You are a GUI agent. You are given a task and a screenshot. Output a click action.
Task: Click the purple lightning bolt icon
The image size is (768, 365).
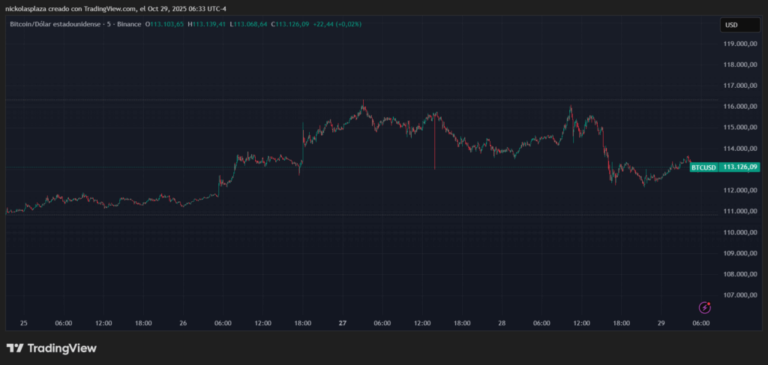point(704,308)
